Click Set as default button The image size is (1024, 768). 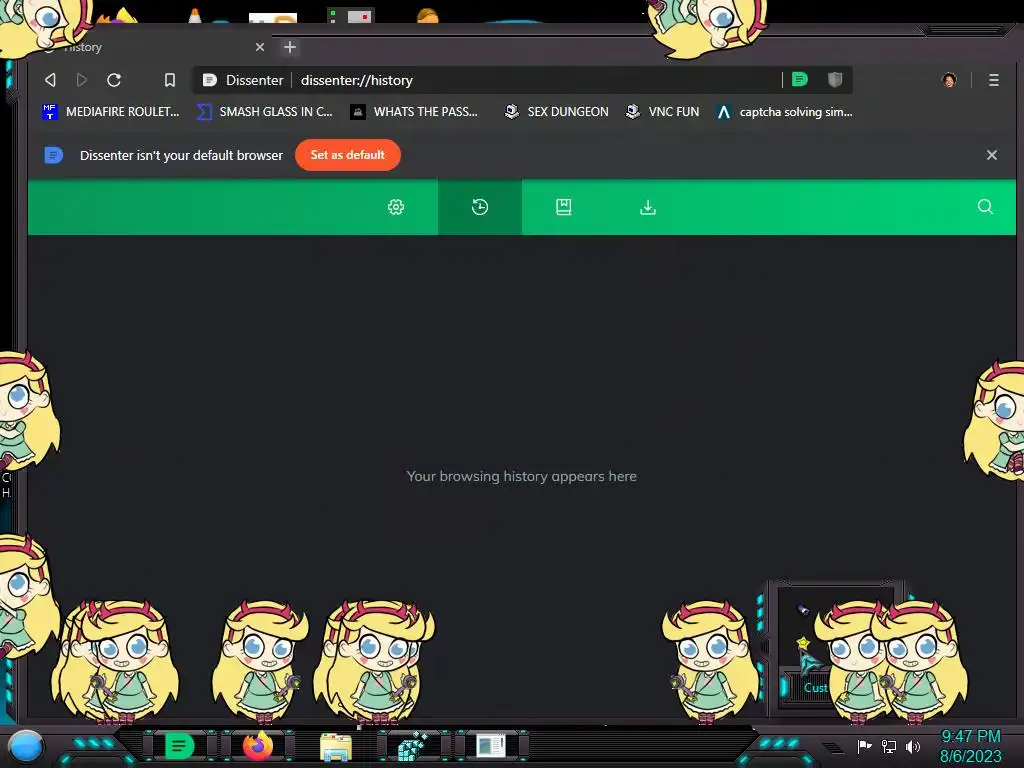pyautogui.click(x=347, y=155)
